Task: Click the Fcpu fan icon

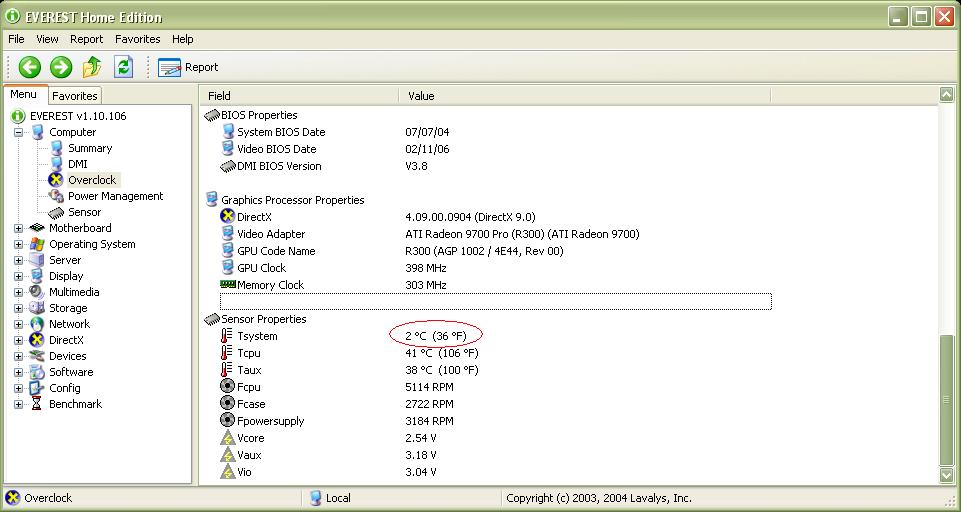Action: pyautogui.click(x=227, y=387)
